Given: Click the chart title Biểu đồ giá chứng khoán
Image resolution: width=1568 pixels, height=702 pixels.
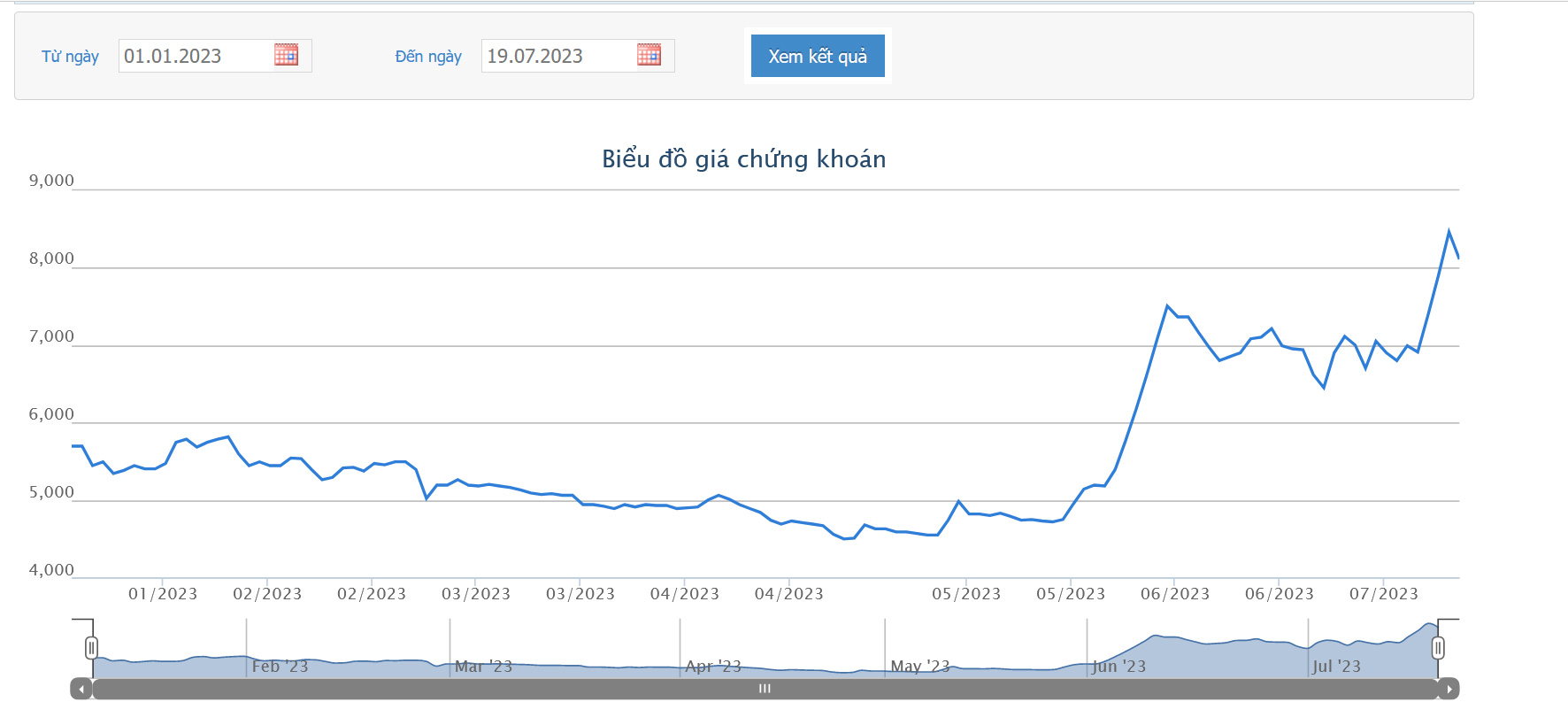Looking at the screenshot, I should (x=743, y=159).
